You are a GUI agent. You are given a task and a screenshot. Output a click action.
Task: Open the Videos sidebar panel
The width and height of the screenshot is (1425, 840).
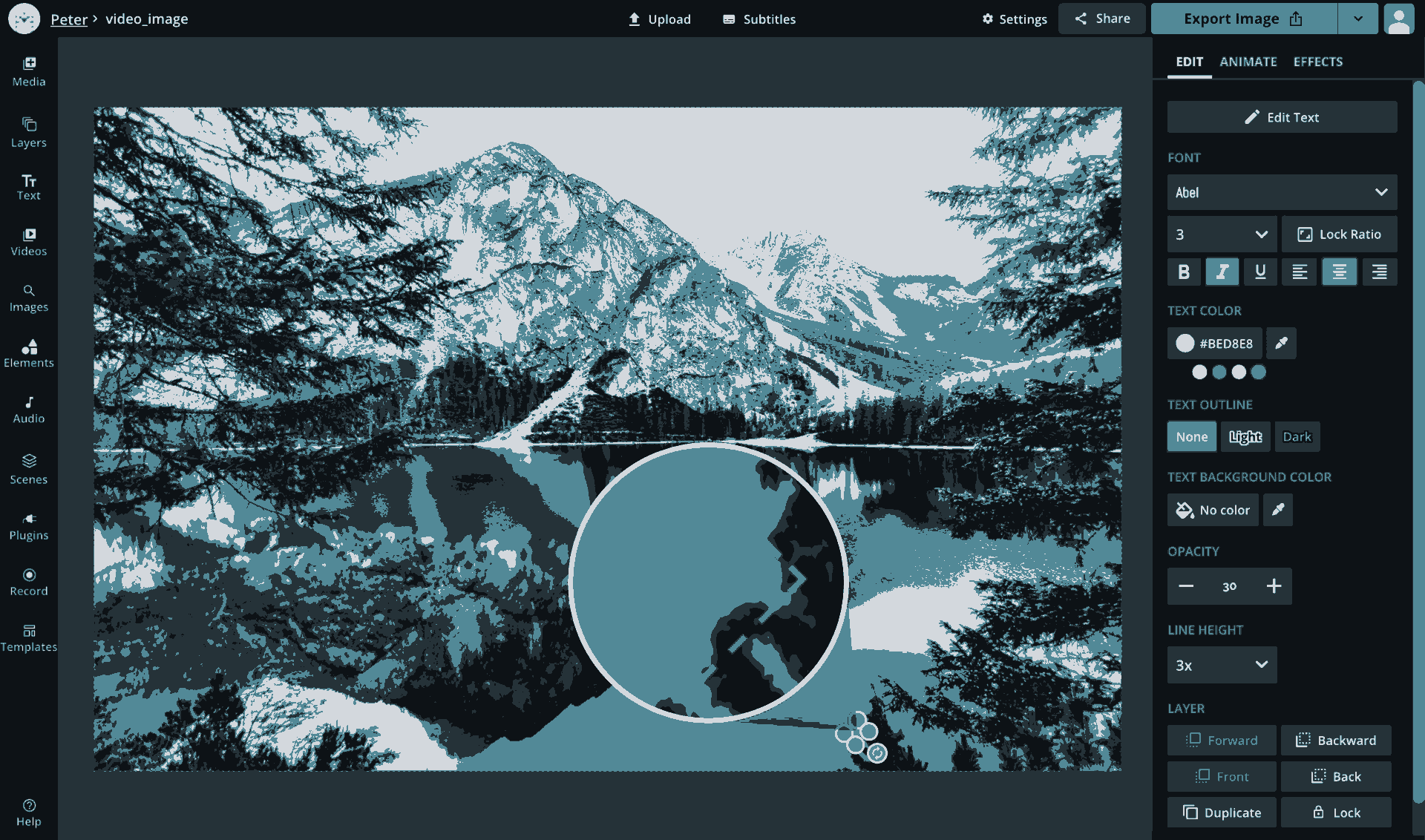pos(29,242)
